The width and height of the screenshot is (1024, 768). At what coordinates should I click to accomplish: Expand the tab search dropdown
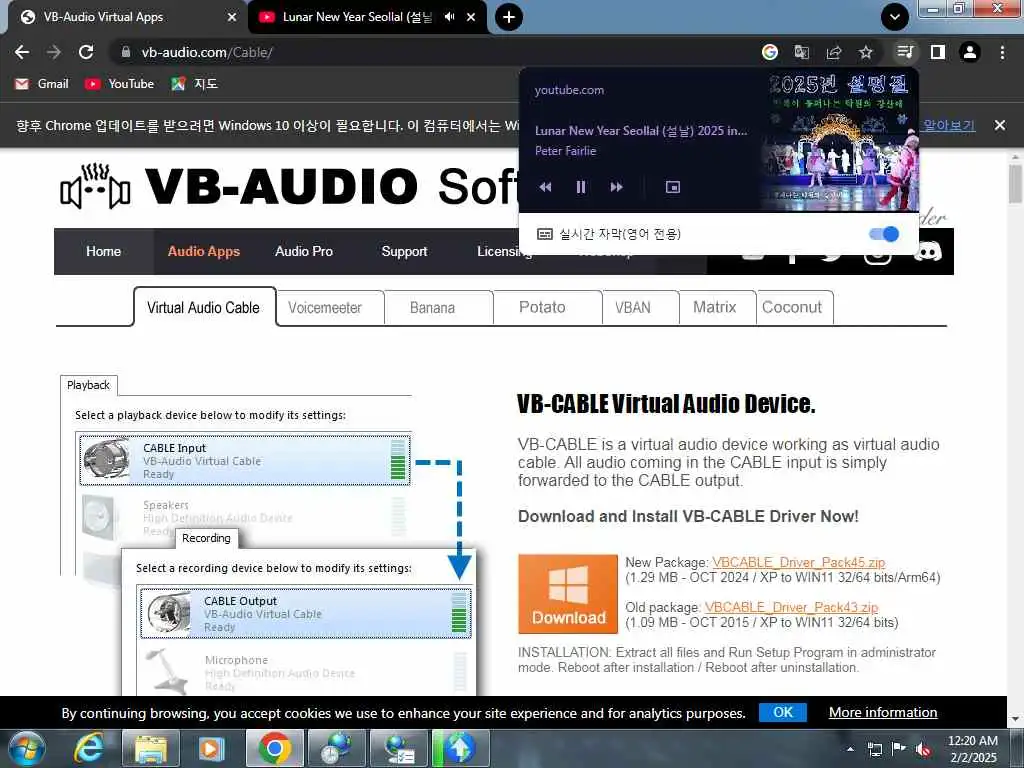895,17
